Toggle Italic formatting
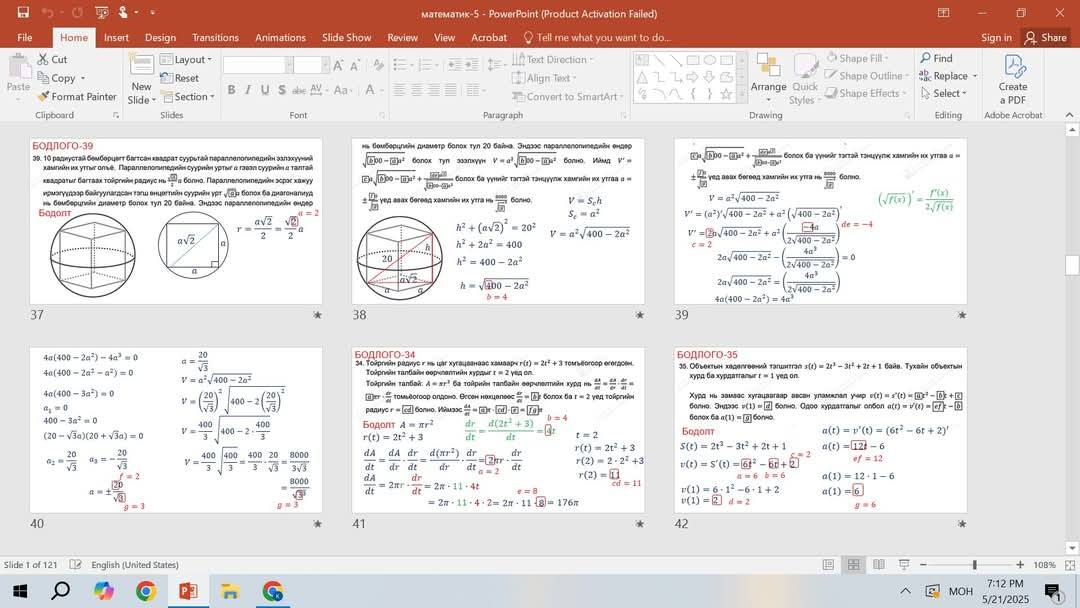 (x=248, y=90)
